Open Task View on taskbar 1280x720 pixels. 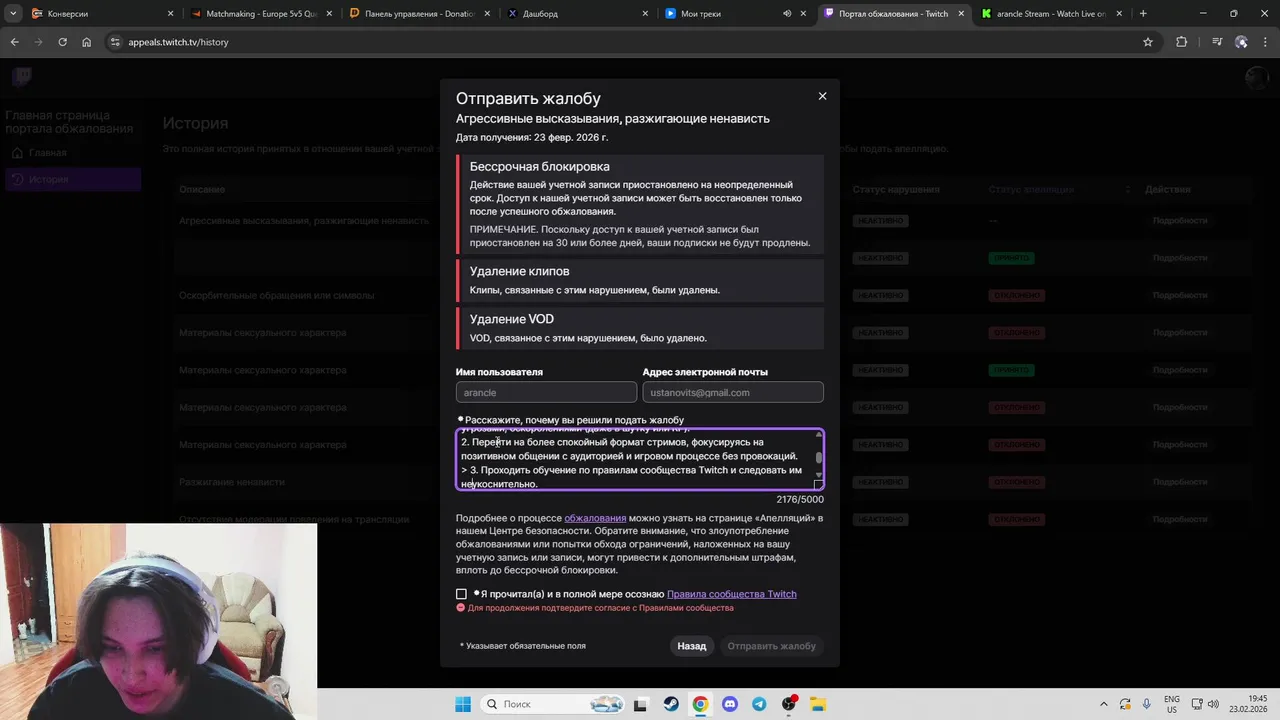point(641,704)
